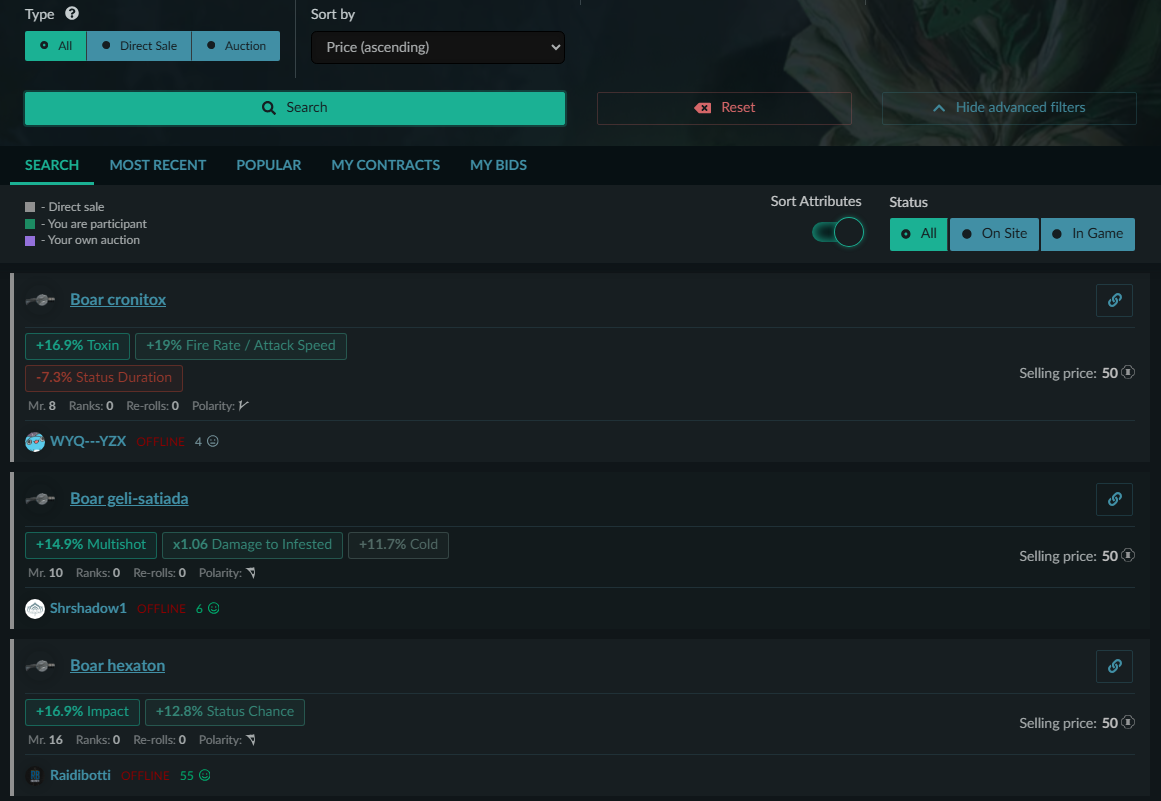
Task: Click the green participant legend swatch
Action: pos(30,224)
